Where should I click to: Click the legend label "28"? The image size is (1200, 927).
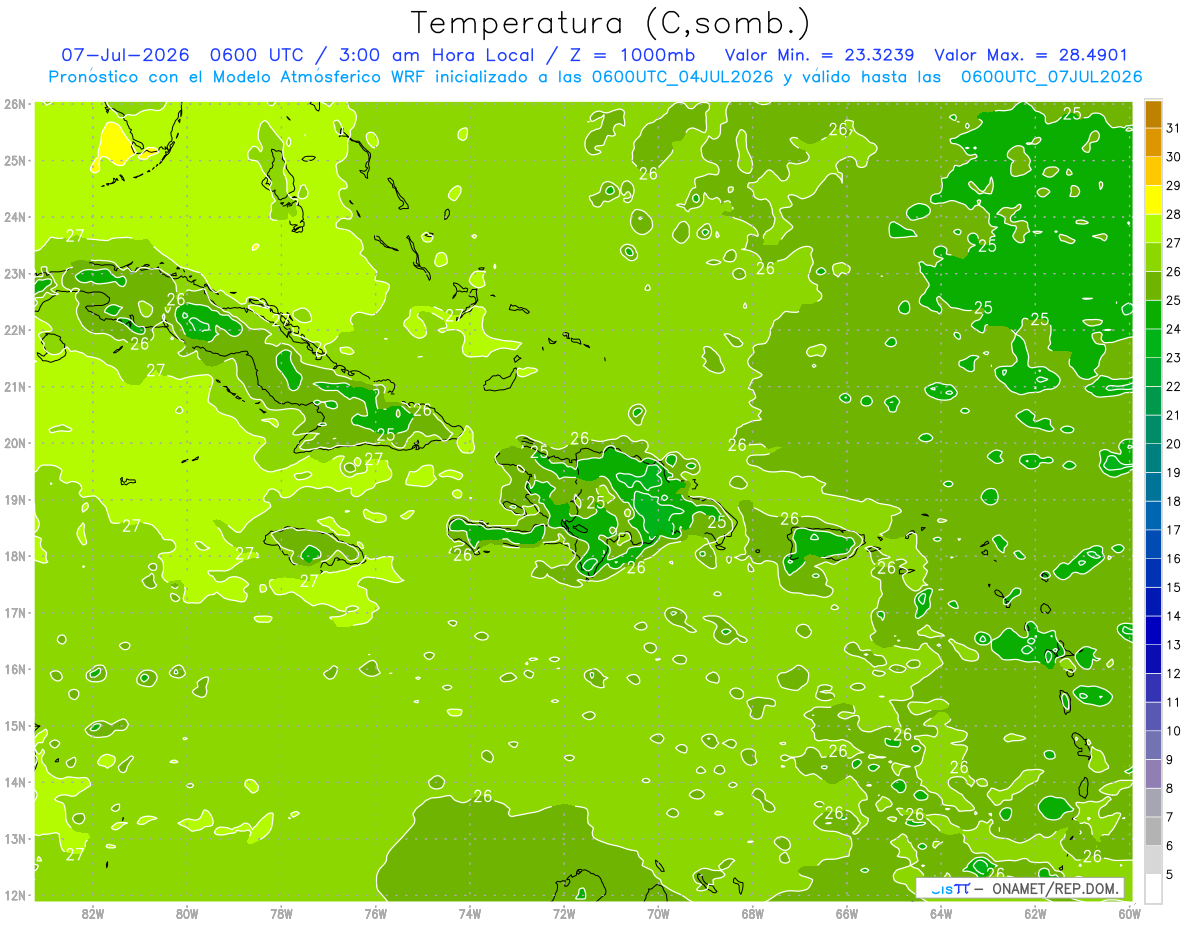[1173, 214]
